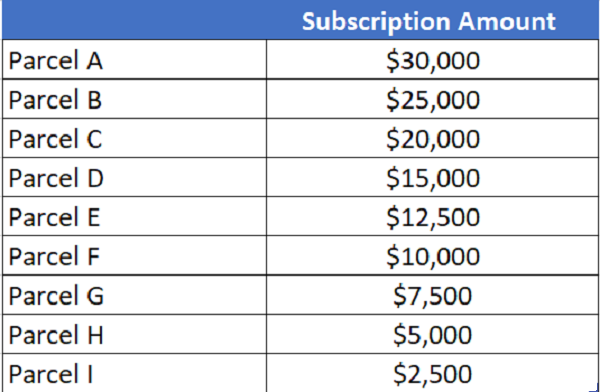The image size is (600, 392).
Task: Click the Parcel E label cell
Action: point(134,216)
